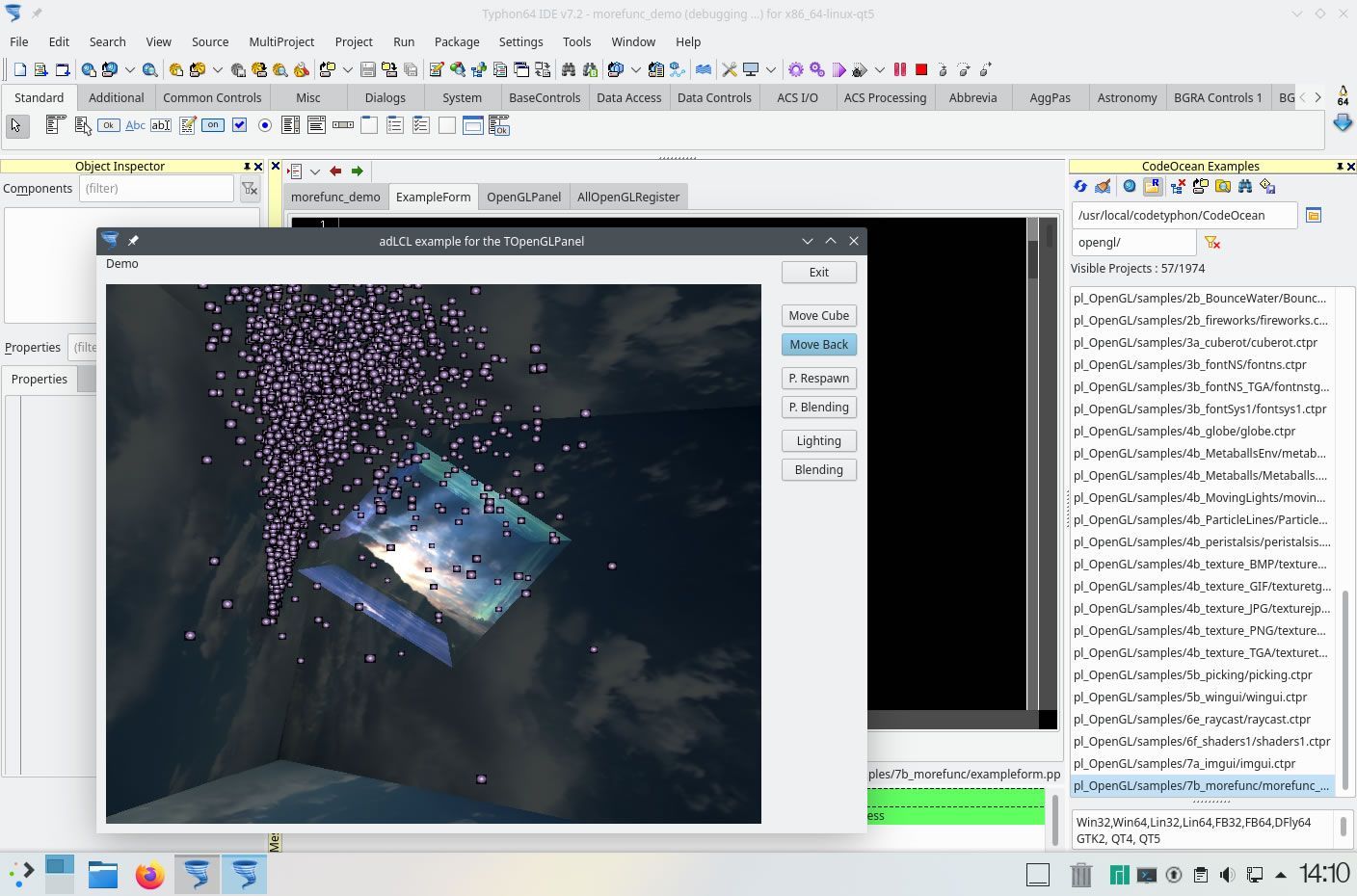This screenshot has height=896, width=1357.
Task: Click the purple gear Build icon
Action: pos(796,69)
